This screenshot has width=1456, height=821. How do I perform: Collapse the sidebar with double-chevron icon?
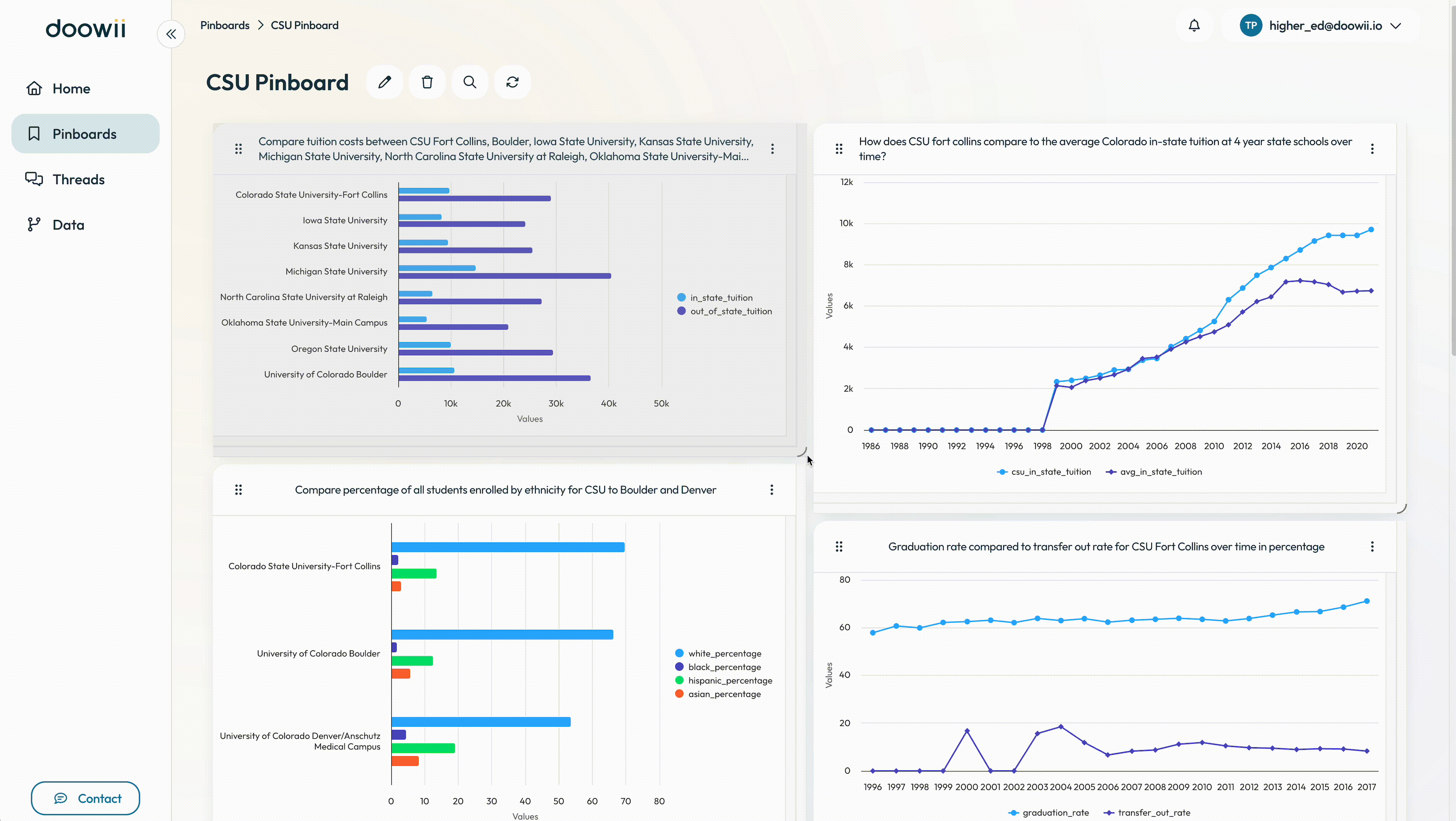click(x=171, y=34)
